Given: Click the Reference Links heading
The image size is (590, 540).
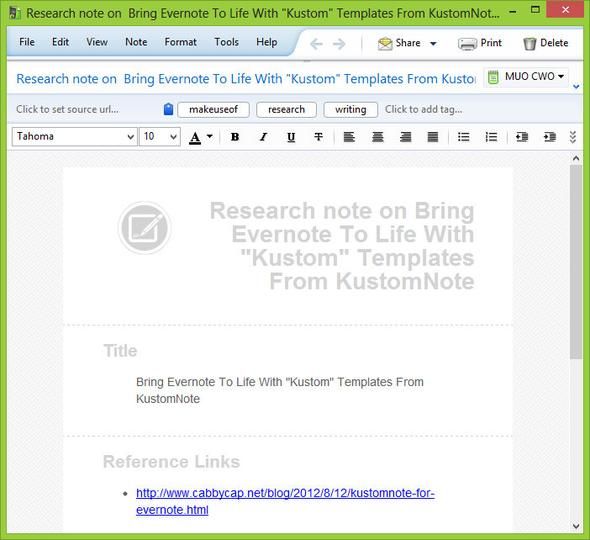Looking at the screenshot, I should (x=172, y=461).
